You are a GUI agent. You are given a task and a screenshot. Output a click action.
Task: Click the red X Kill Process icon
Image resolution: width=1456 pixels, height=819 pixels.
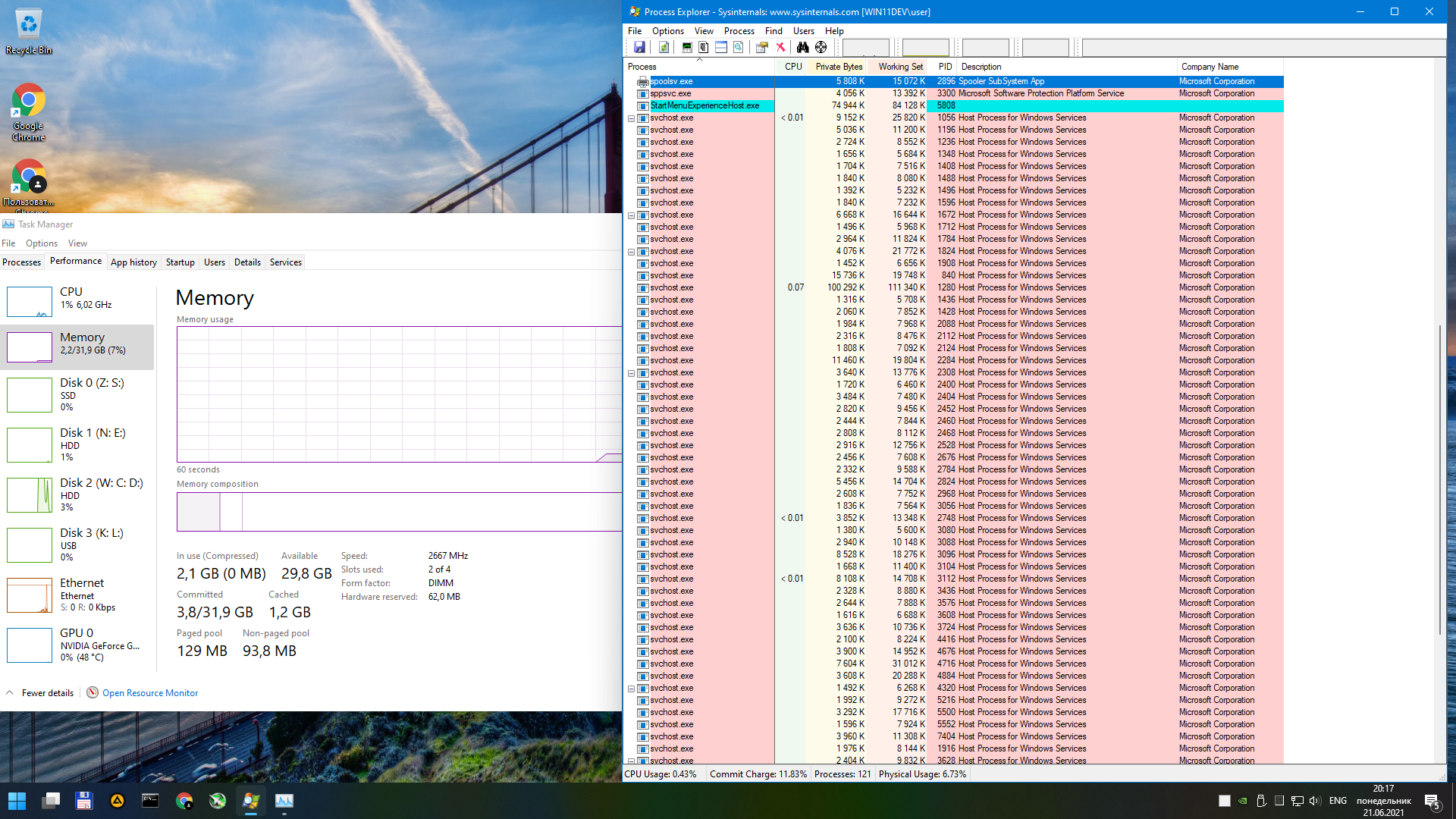[x=780, y=47]
